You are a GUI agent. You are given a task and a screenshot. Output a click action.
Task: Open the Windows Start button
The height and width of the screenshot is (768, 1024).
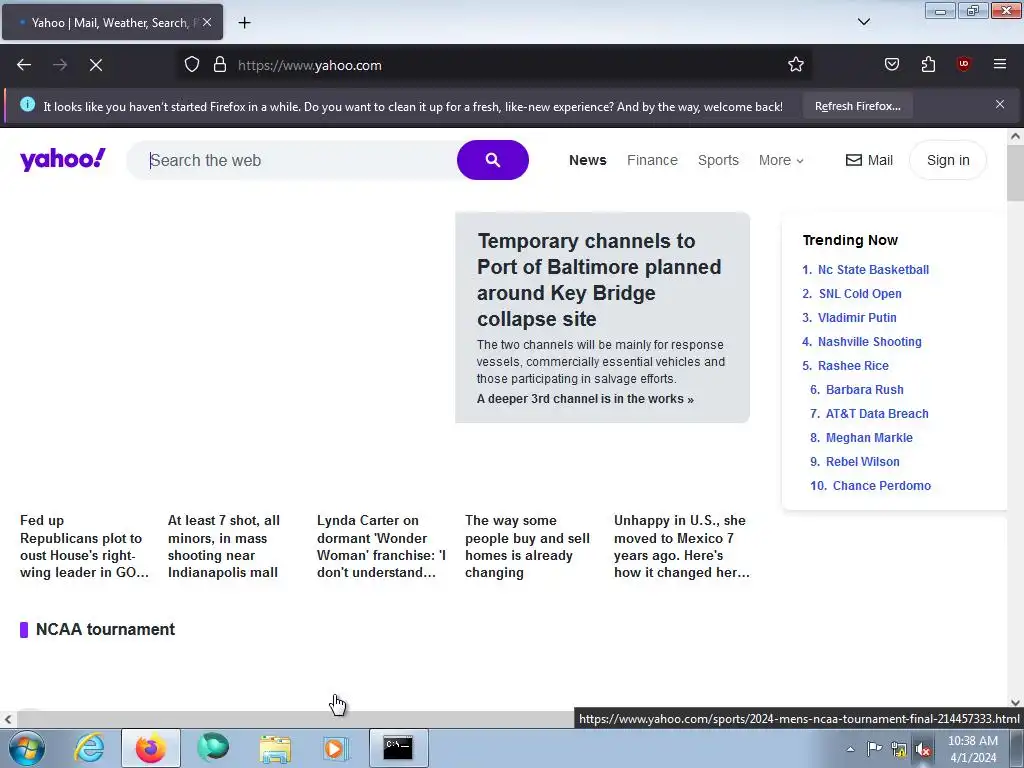[26, 748]
